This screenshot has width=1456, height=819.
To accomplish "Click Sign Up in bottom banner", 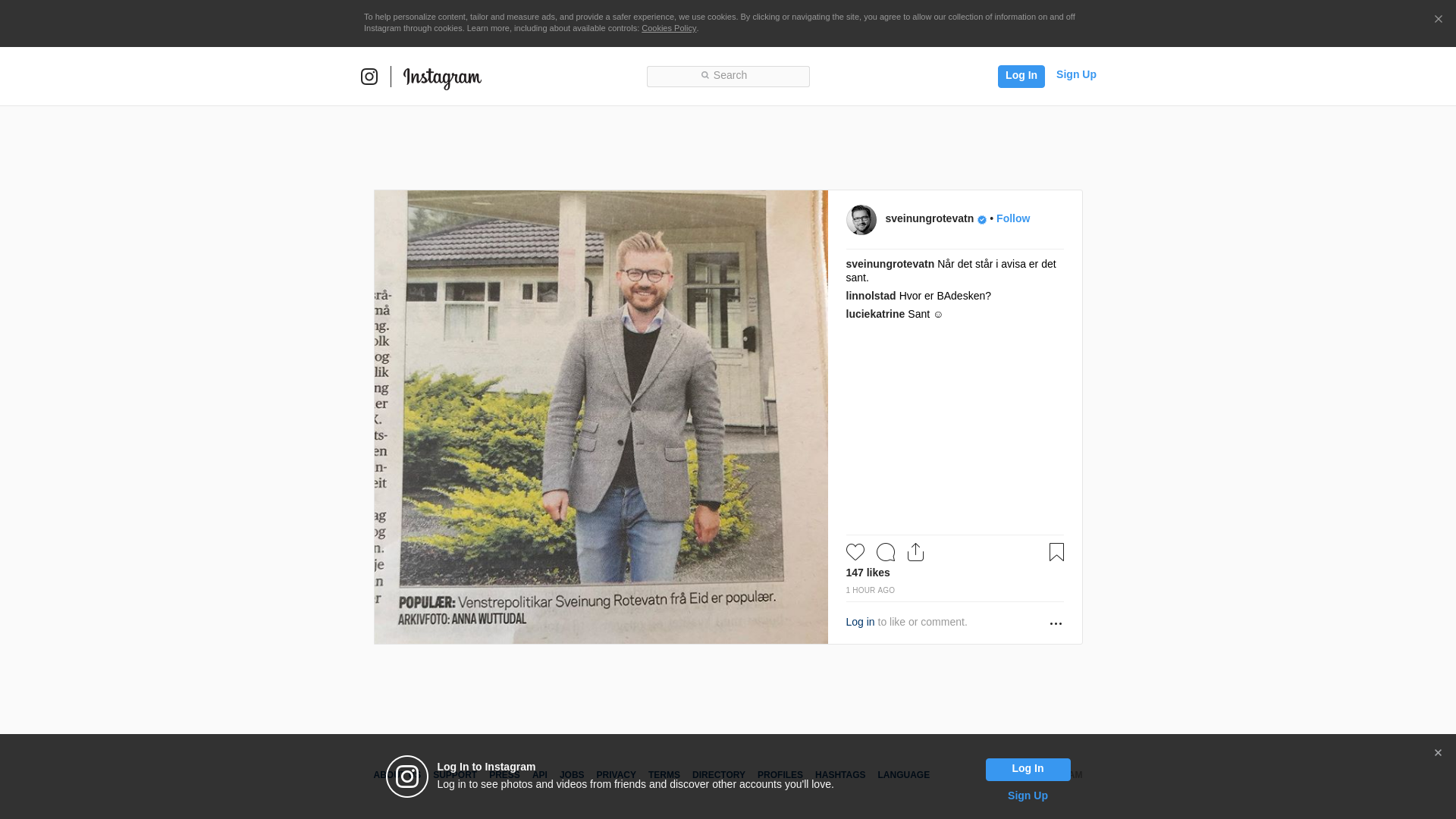I will 1028,795.
